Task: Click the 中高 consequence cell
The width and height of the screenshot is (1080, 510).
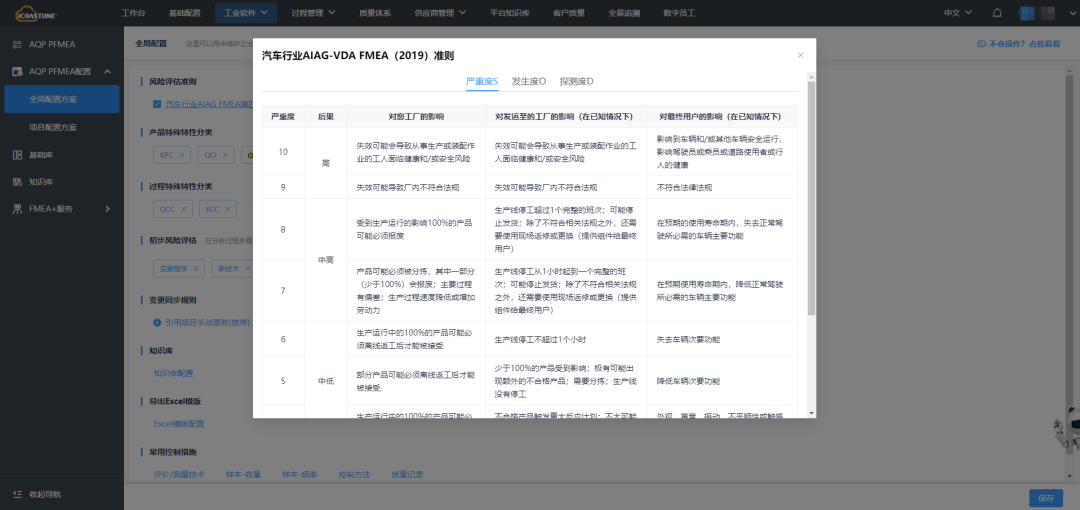Action: 326,260
